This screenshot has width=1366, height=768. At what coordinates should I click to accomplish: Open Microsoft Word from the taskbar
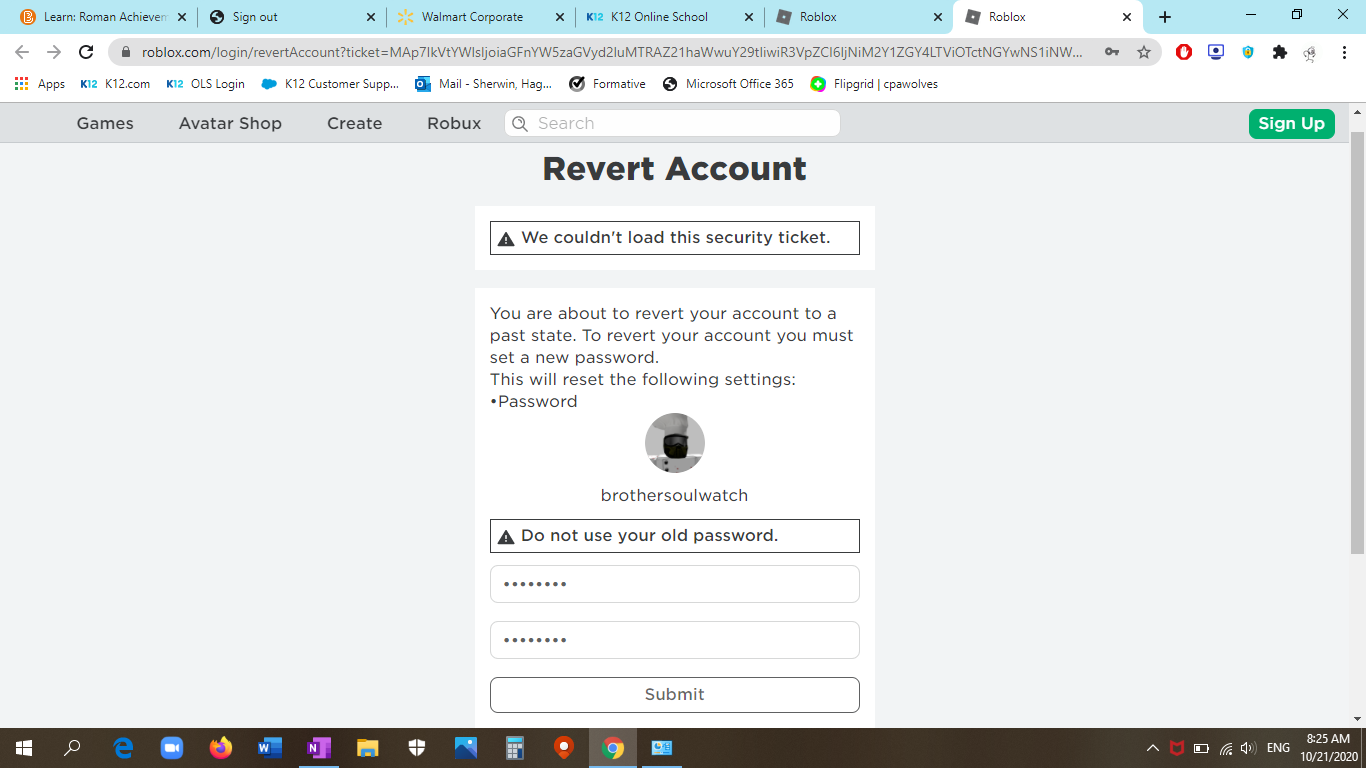point(270,748)
